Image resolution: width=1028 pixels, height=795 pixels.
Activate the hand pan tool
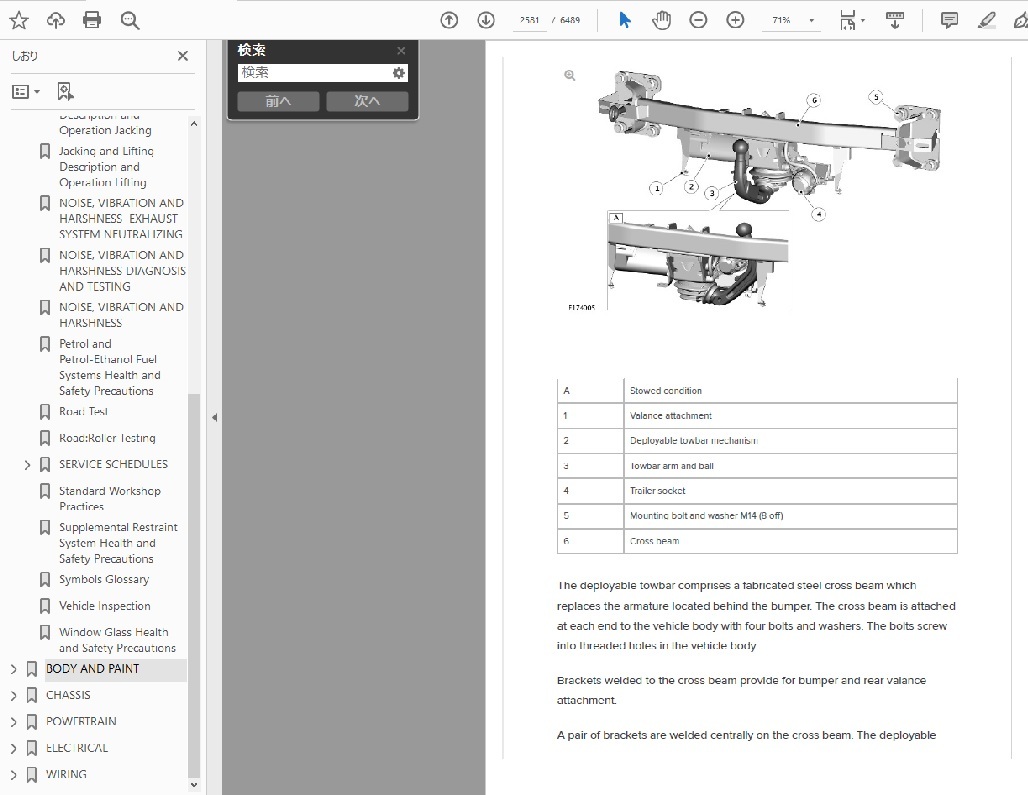662,20
